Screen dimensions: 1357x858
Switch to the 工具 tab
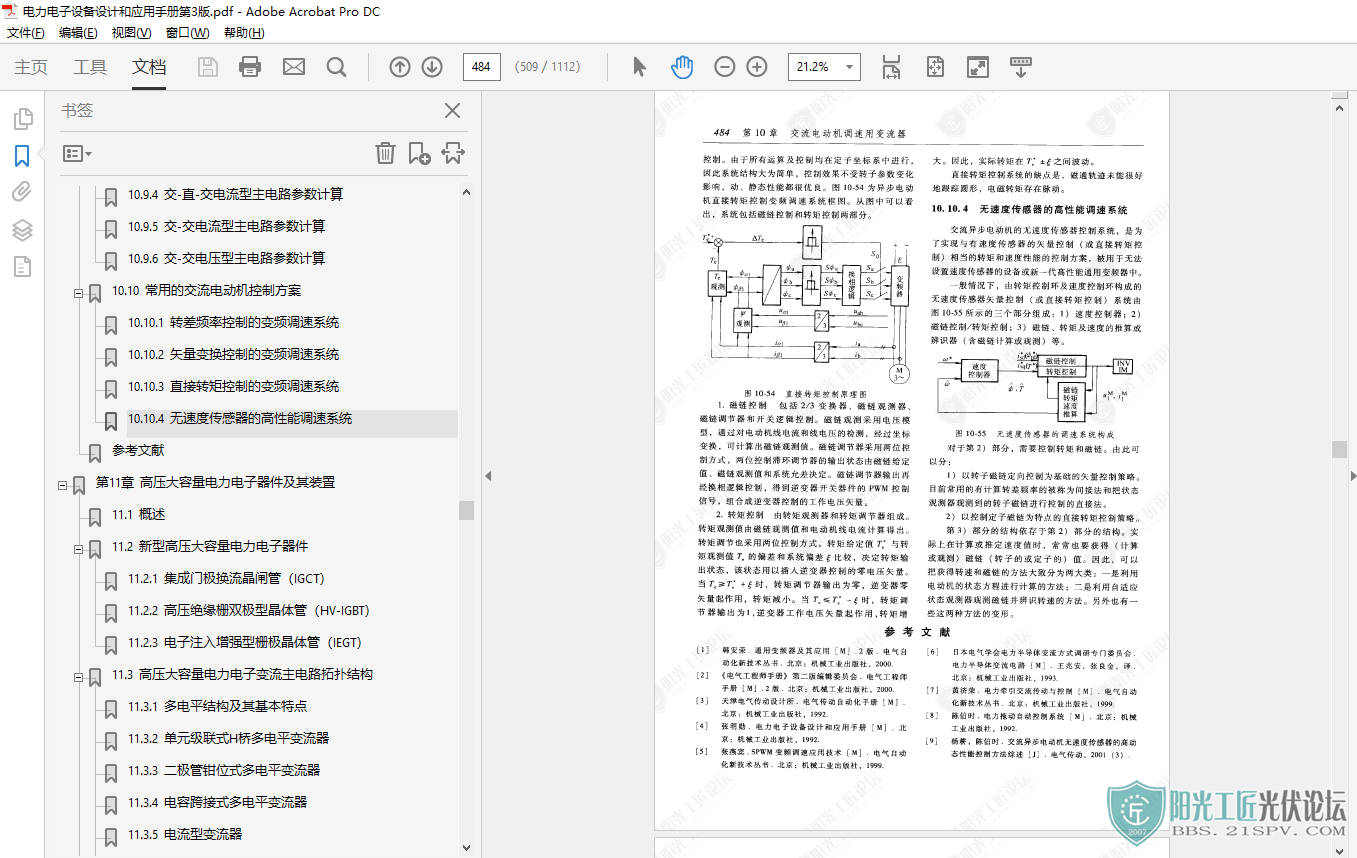[x=90, y=67]
